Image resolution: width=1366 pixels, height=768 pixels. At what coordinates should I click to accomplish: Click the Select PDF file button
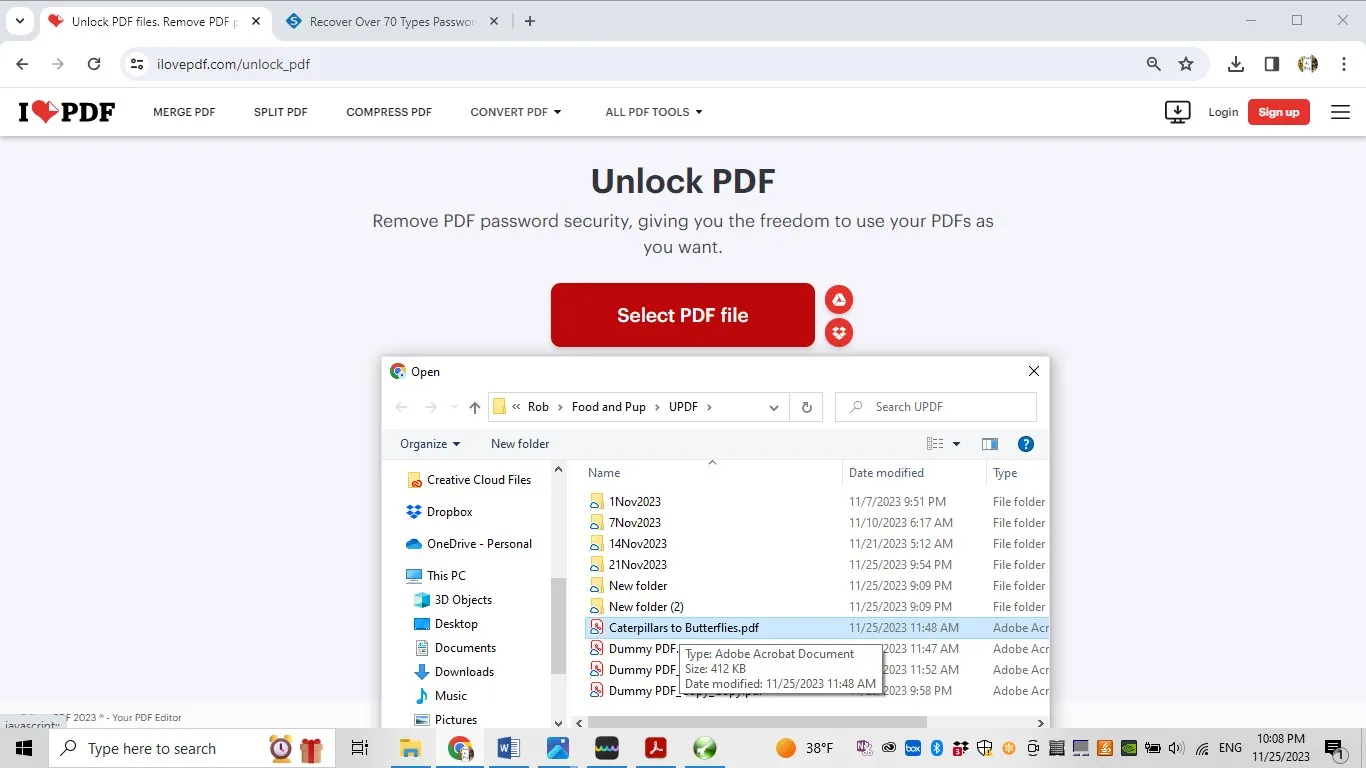(x=682, y=314)
